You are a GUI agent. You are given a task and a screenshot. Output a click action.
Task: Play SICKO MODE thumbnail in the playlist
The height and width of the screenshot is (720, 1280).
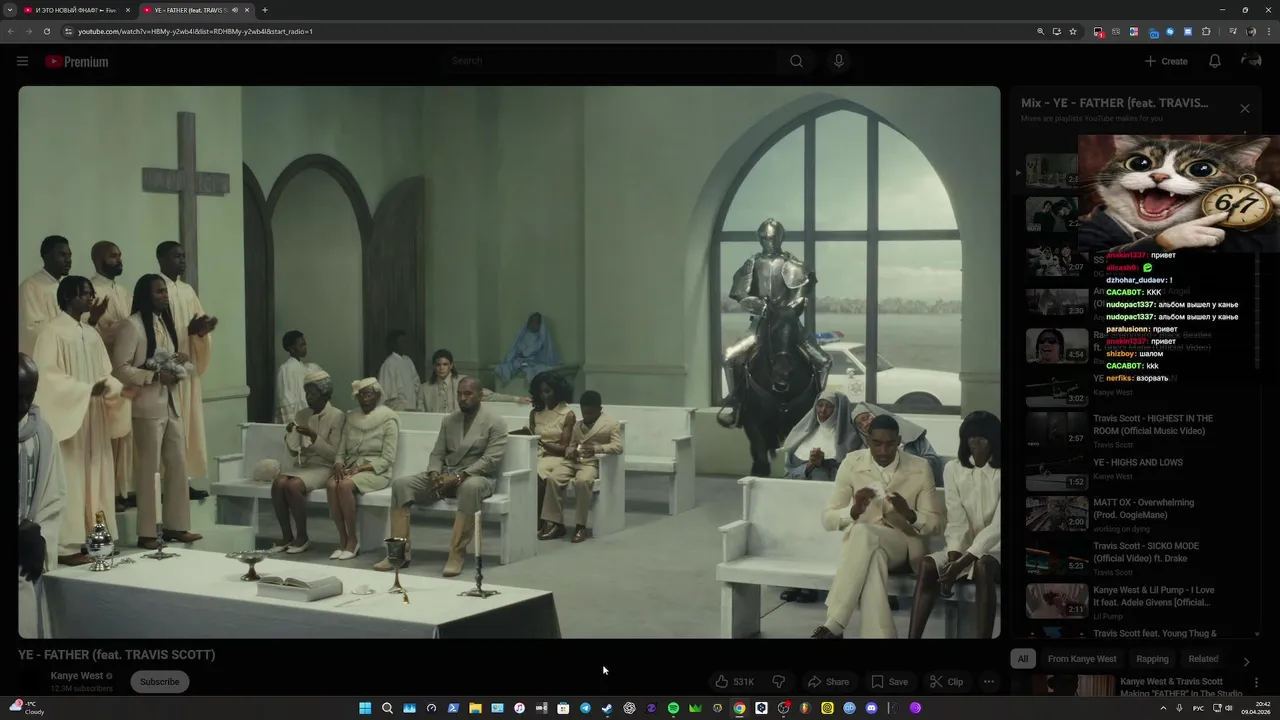tap(1056, 557)
